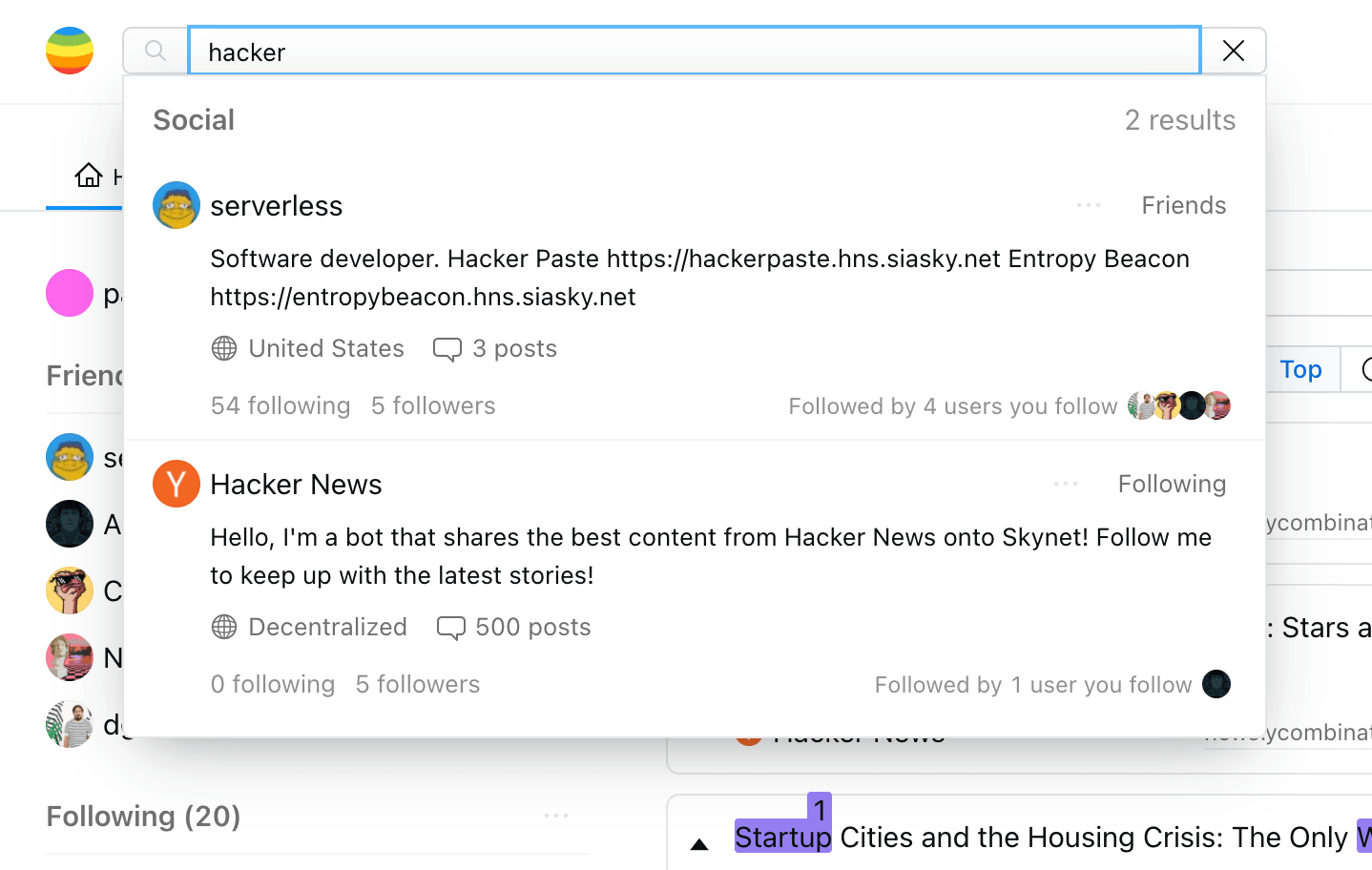This screenshot has height=870, width=1372.
Task: Open the more options dots for serverless
Action: (1089, 205)
